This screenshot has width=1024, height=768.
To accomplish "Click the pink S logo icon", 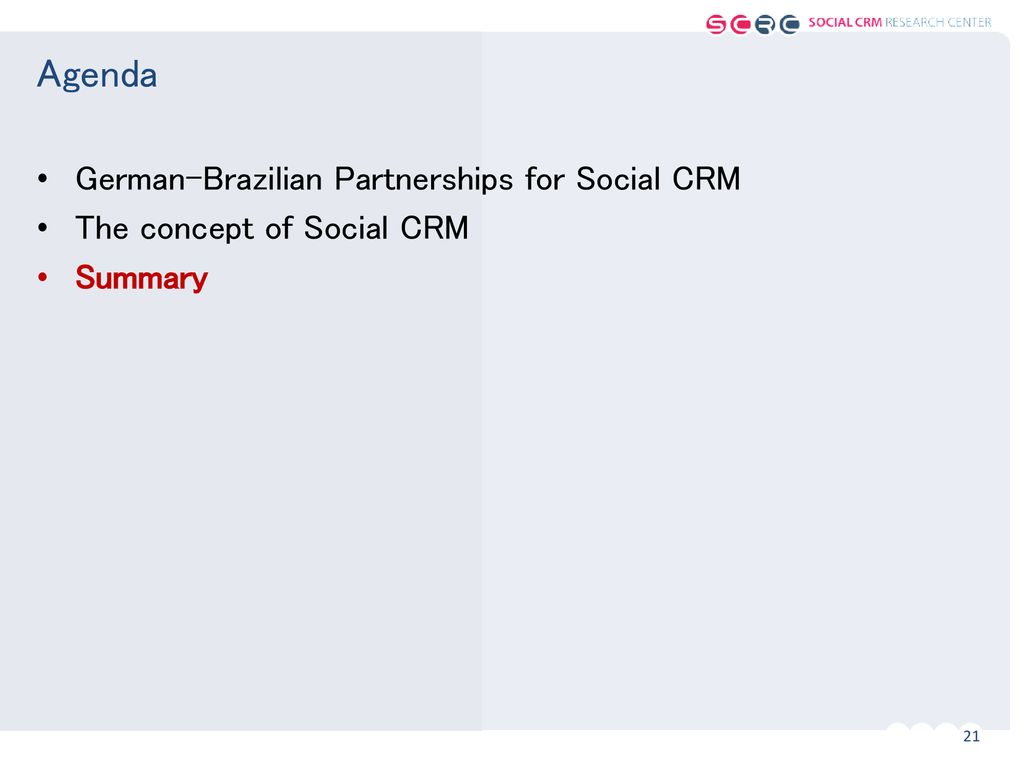I will click(x=716, y=25).
